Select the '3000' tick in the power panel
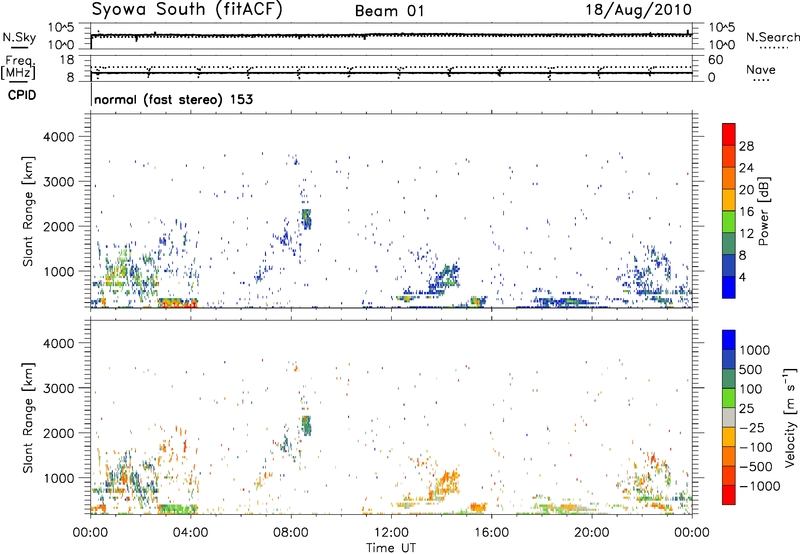 [x=58, y=182]
